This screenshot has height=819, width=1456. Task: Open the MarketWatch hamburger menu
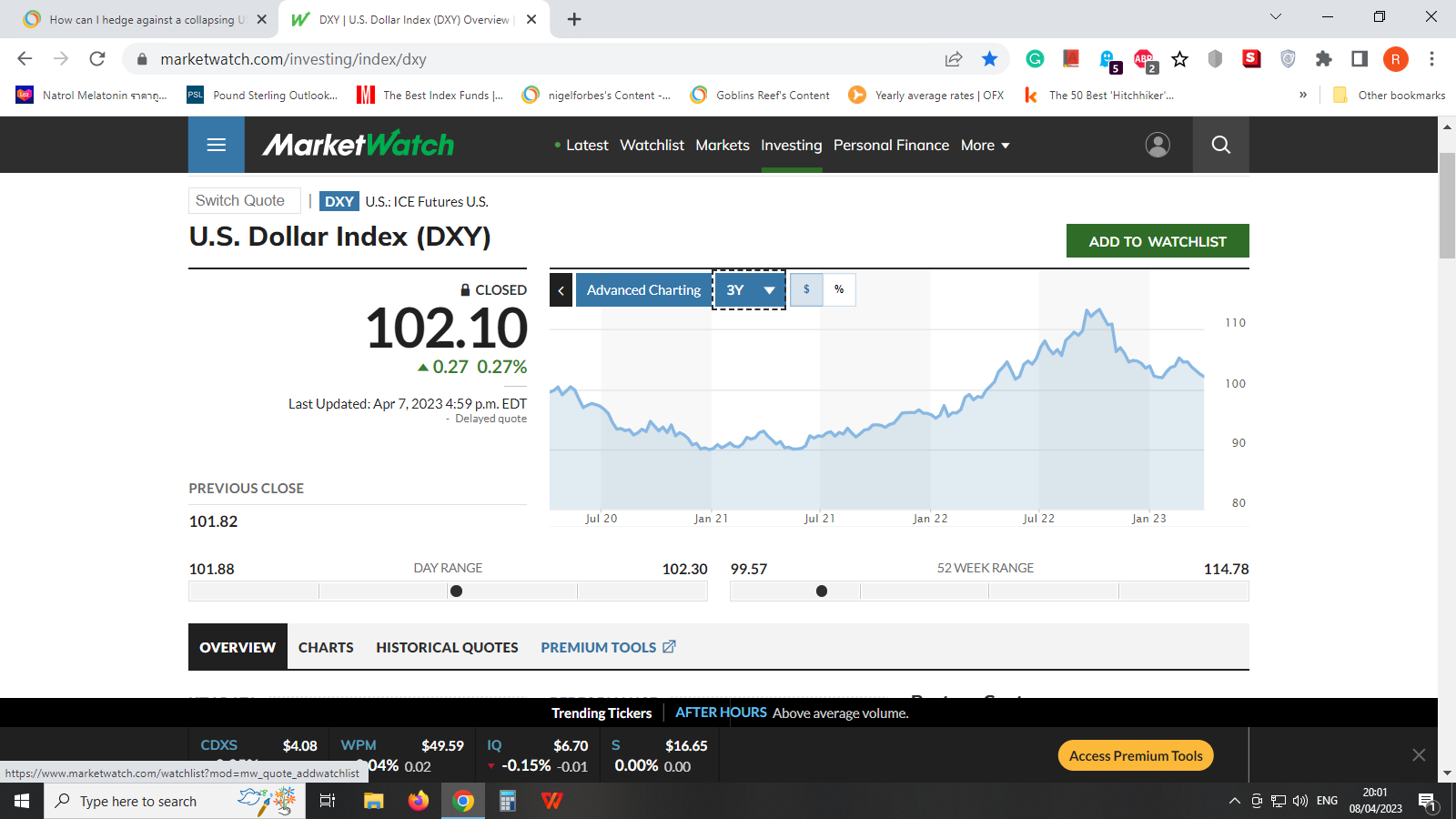click(216, 145)
